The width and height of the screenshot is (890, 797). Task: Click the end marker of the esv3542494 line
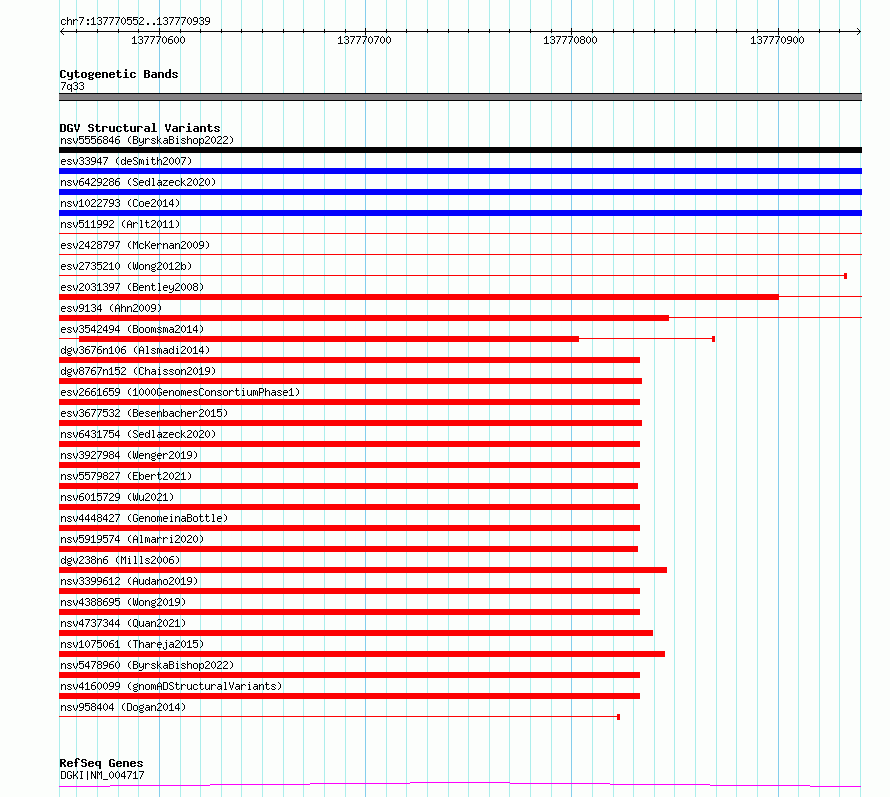713,339
